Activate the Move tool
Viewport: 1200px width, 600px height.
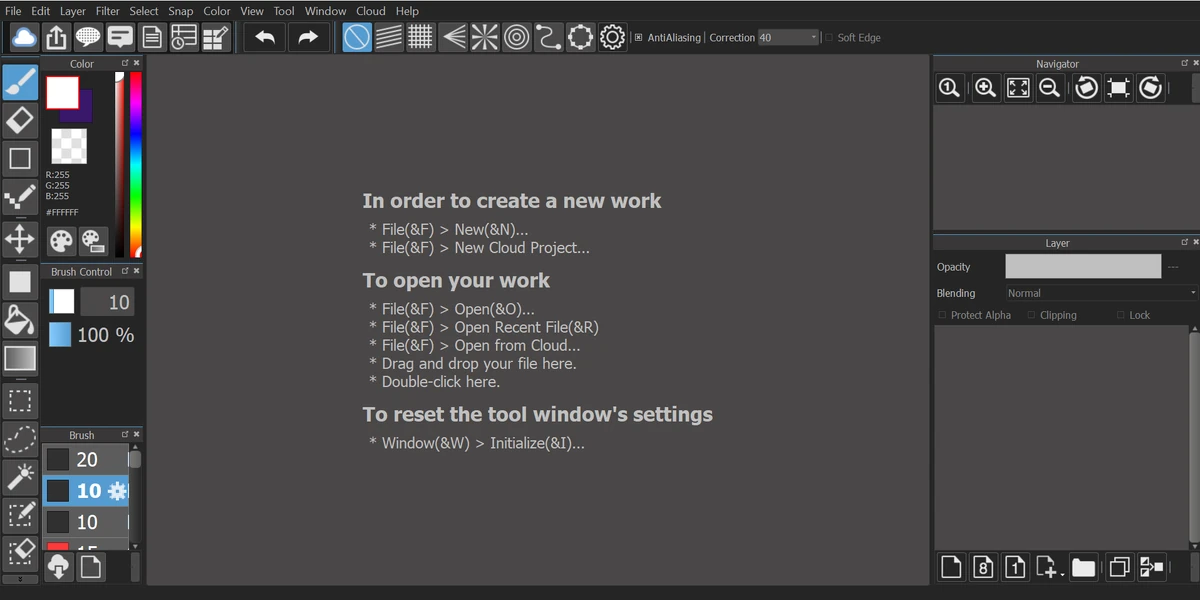pos(20,239)
